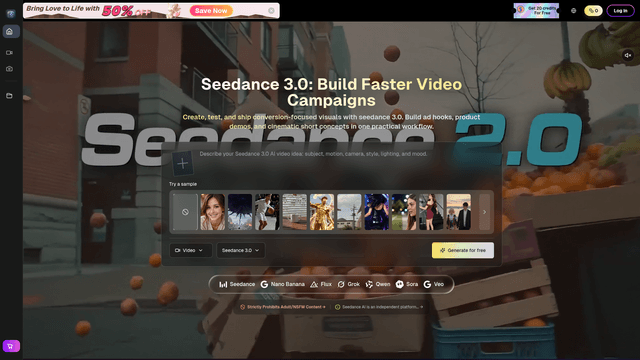Select Grok in the model bar

[x=349, y=284]
